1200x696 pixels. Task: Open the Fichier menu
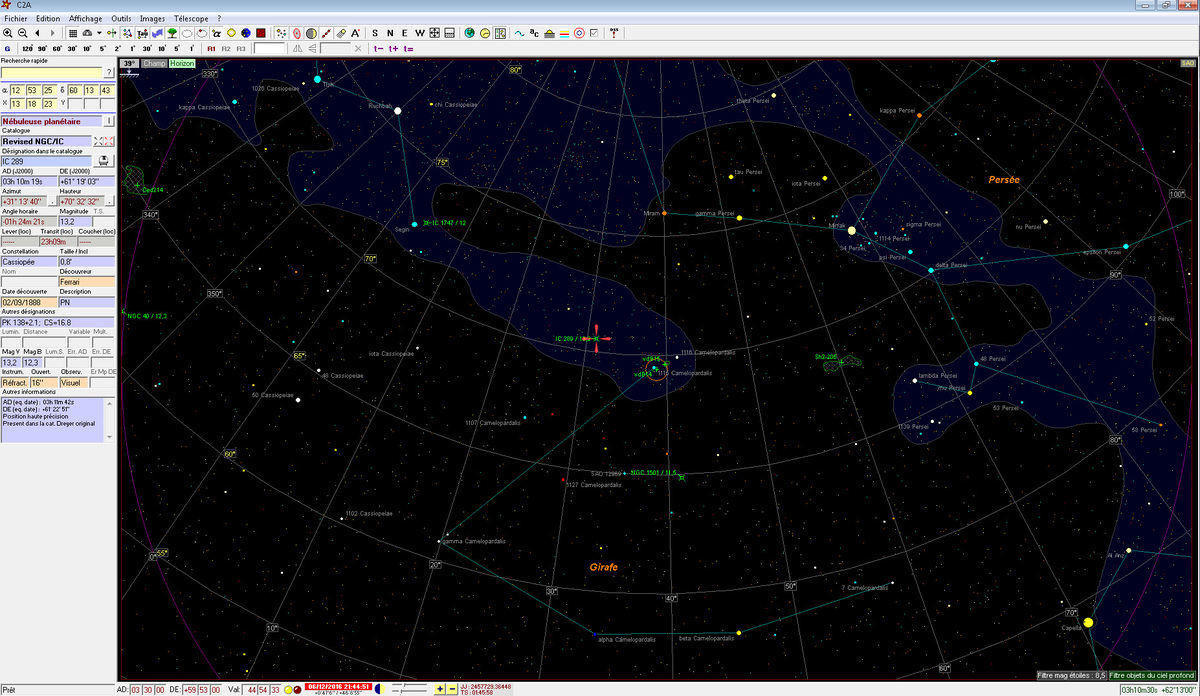[15, 18]
